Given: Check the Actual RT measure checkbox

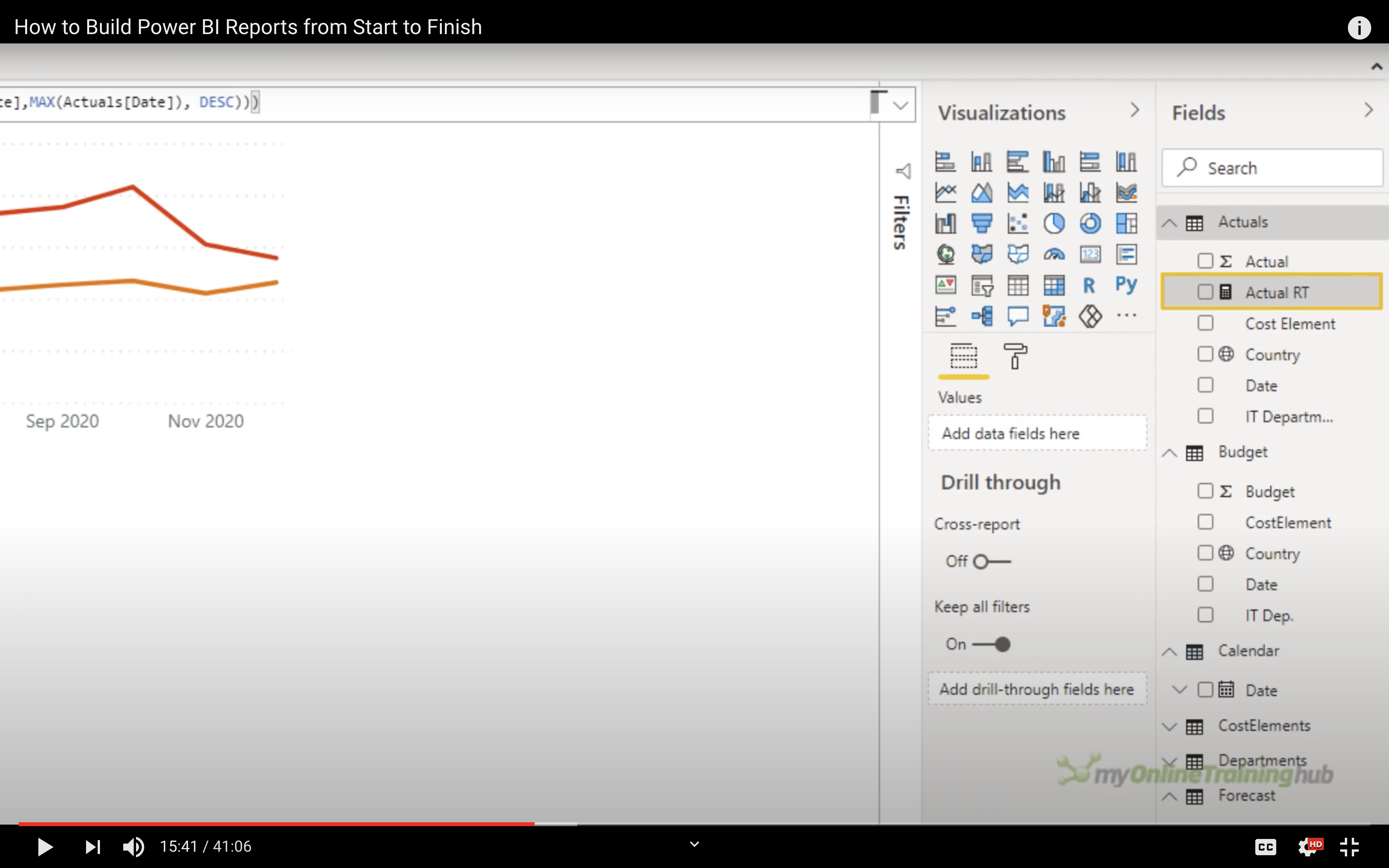Looking at the screenshot, I should pos(1205,292).
